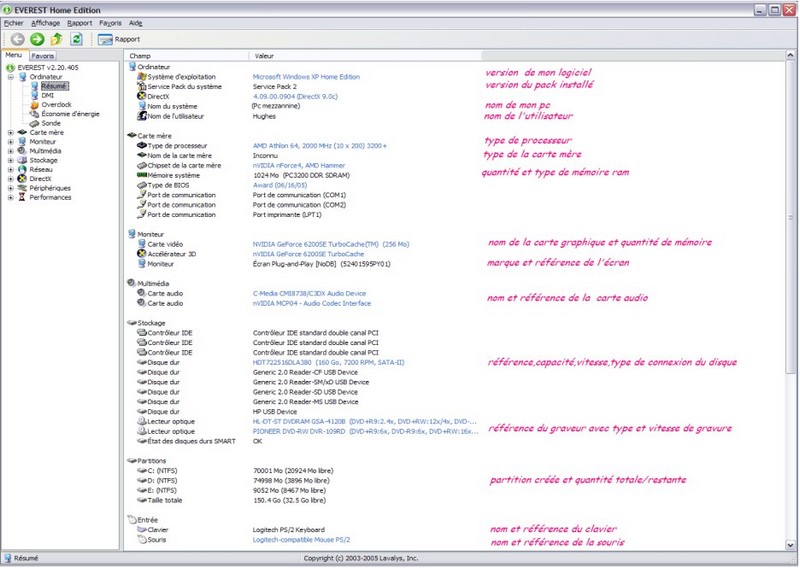Click the Souris mouse icon
Screen dimensions: 800x568
click(142, 539)
